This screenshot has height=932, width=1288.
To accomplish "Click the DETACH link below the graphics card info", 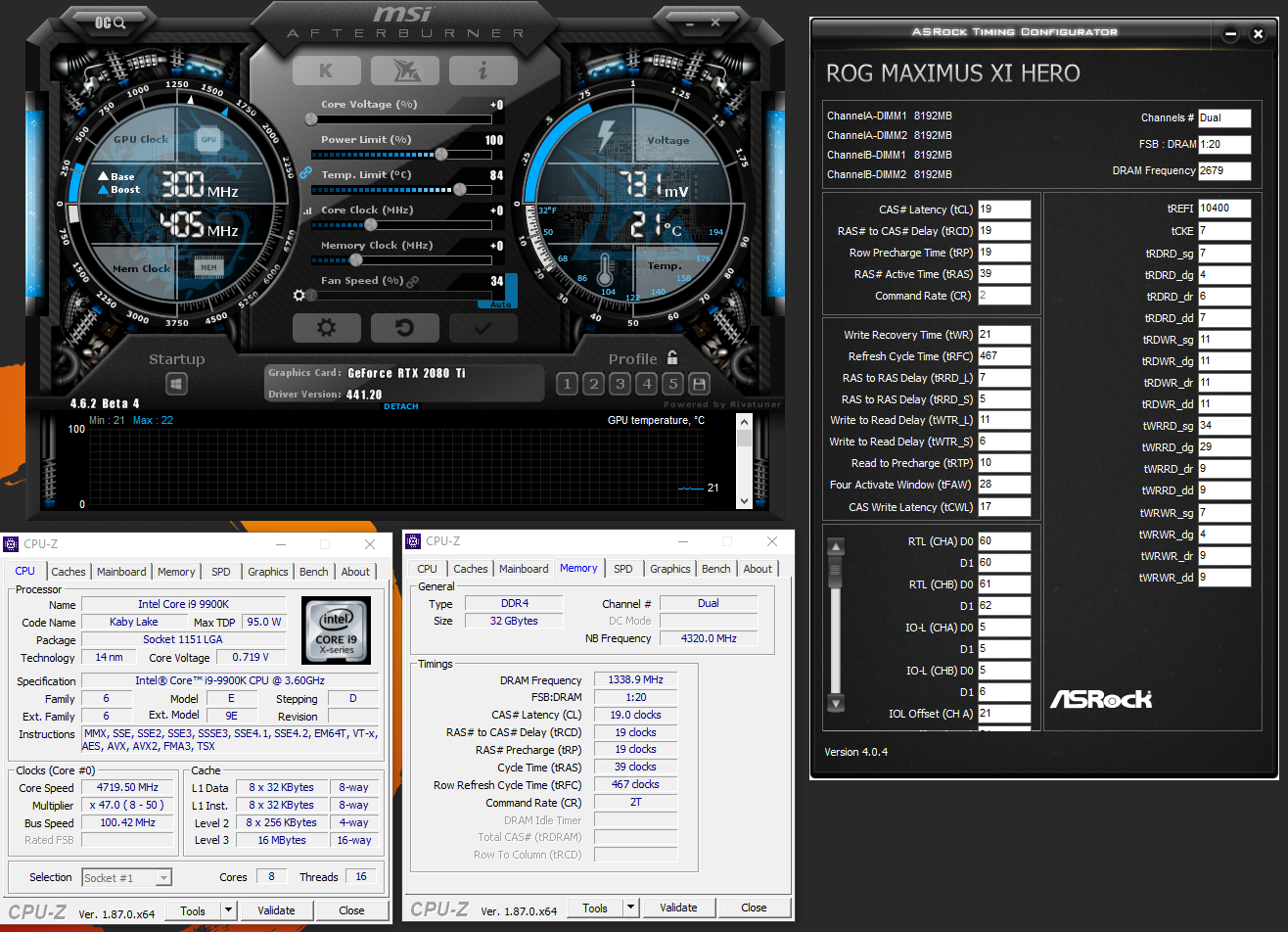I will 401,406.
